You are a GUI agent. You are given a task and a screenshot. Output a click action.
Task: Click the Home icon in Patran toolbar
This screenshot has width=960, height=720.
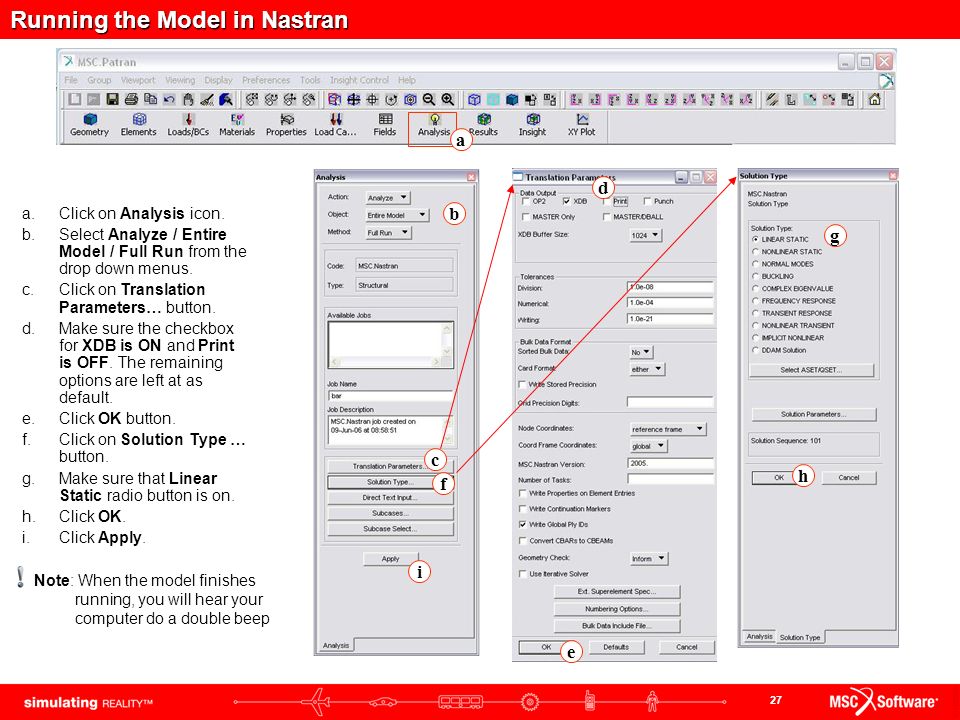[875, 99]
